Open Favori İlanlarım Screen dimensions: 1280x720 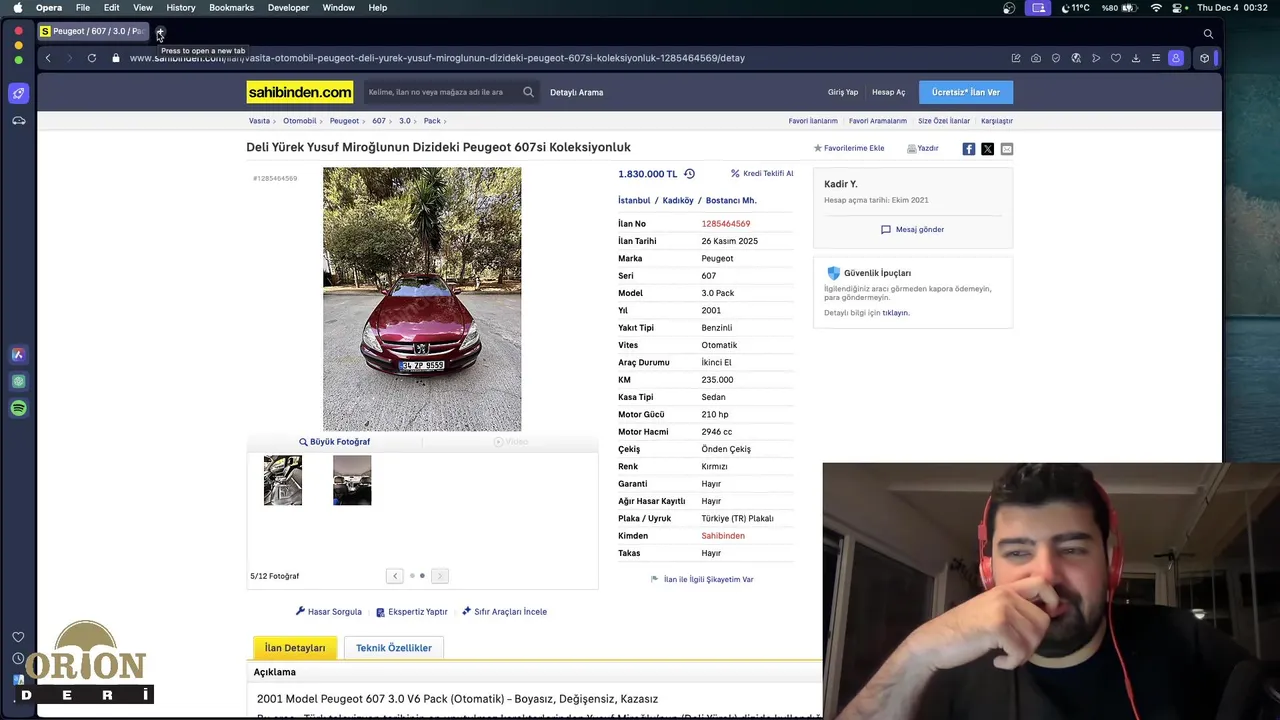tap(813, 121)
